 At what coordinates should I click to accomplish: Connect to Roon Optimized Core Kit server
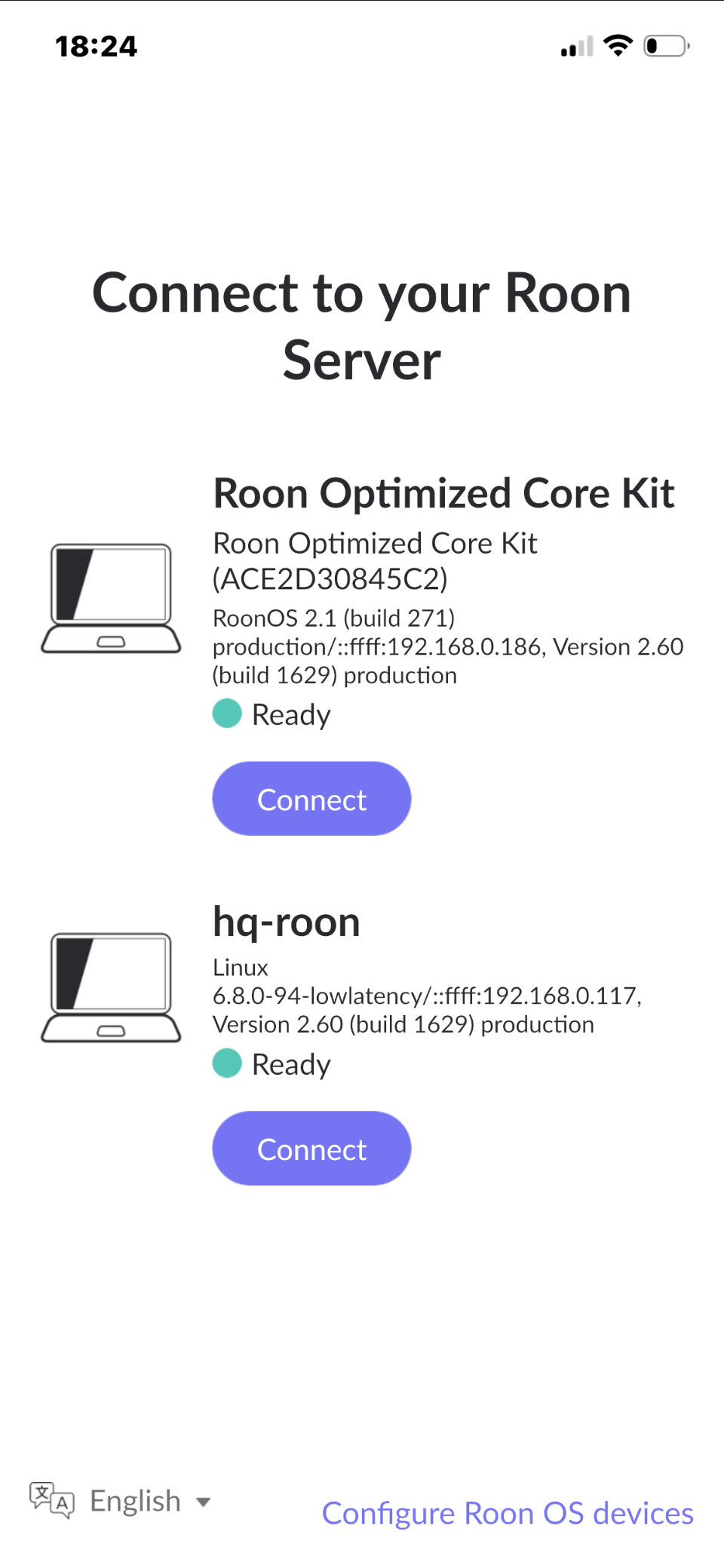pos(311,799)
